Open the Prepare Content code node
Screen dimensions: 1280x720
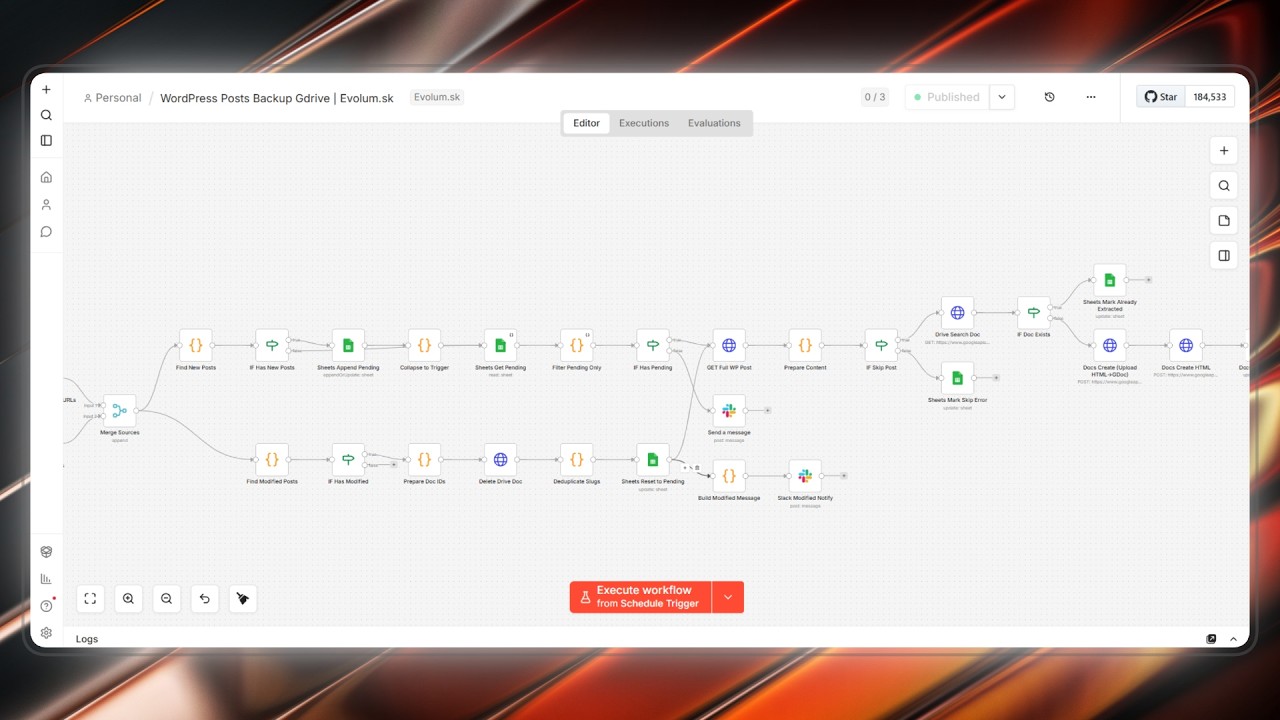(x=805, y=345)
